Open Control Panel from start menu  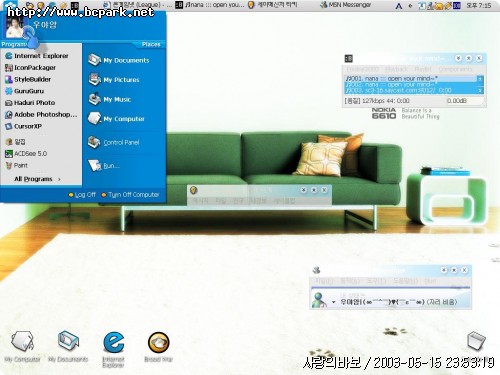point(113,142)
